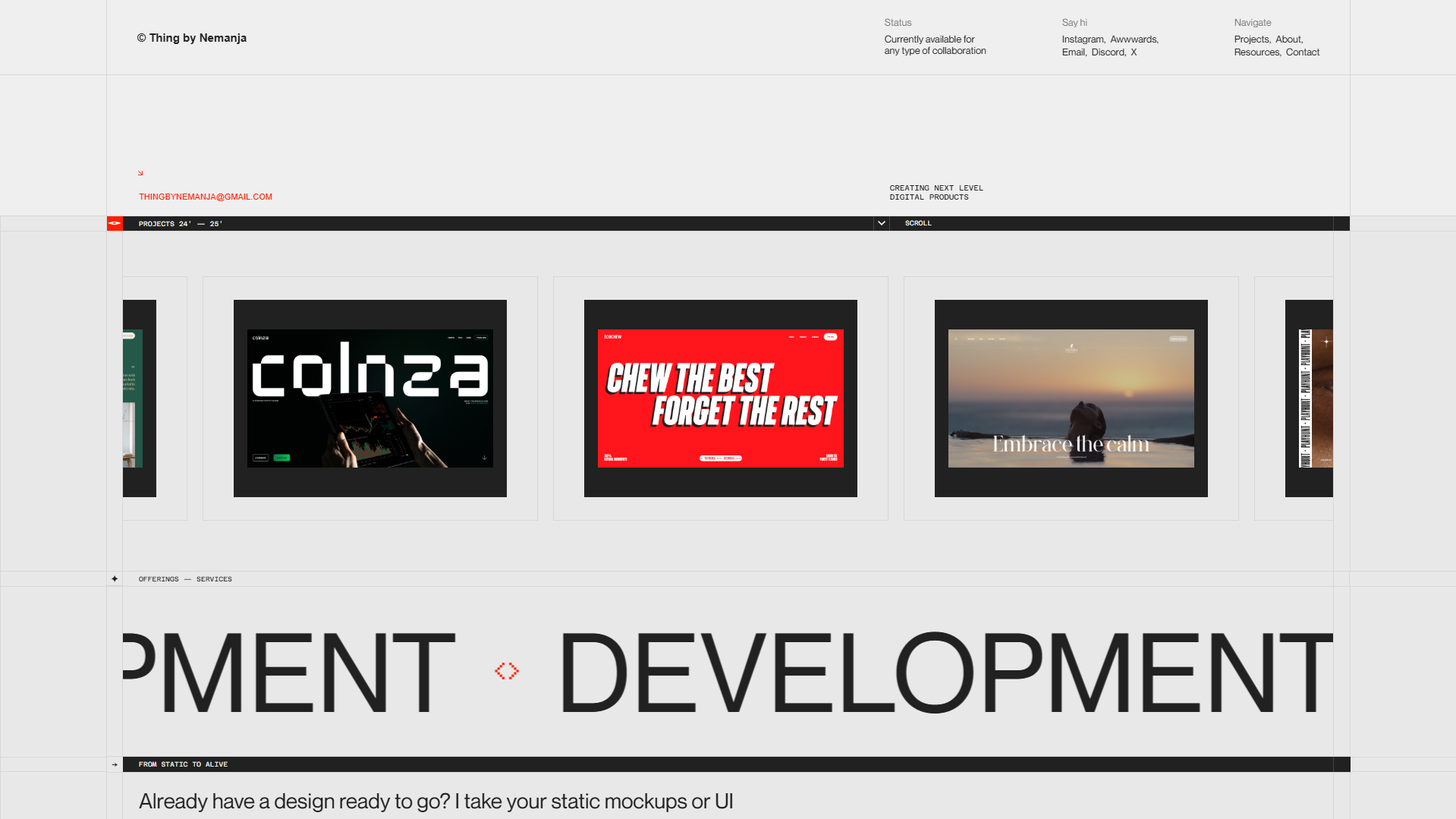Open the Chew The Best project thumbnail
The height and width of the screenshot is (819, 1456).
[x=721, y=398]
